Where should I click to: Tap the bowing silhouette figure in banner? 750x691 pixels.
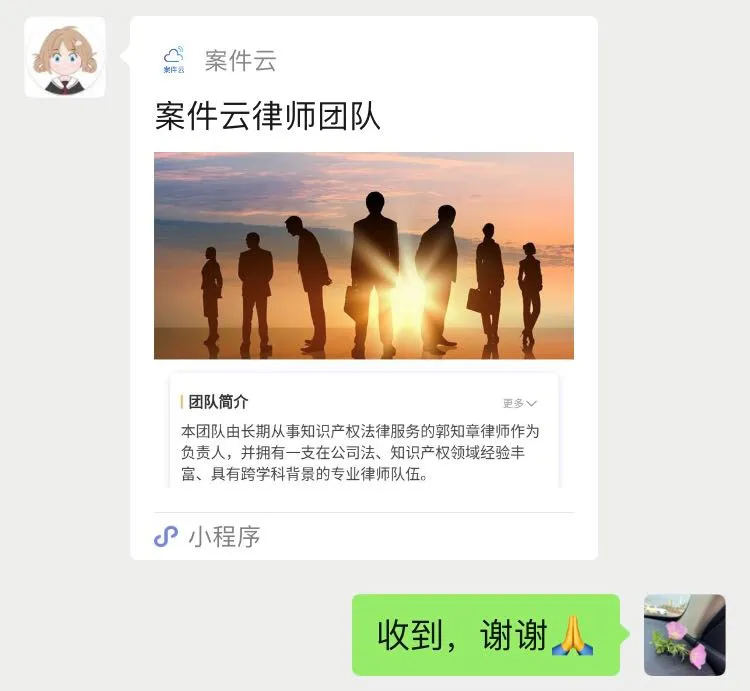311,282
